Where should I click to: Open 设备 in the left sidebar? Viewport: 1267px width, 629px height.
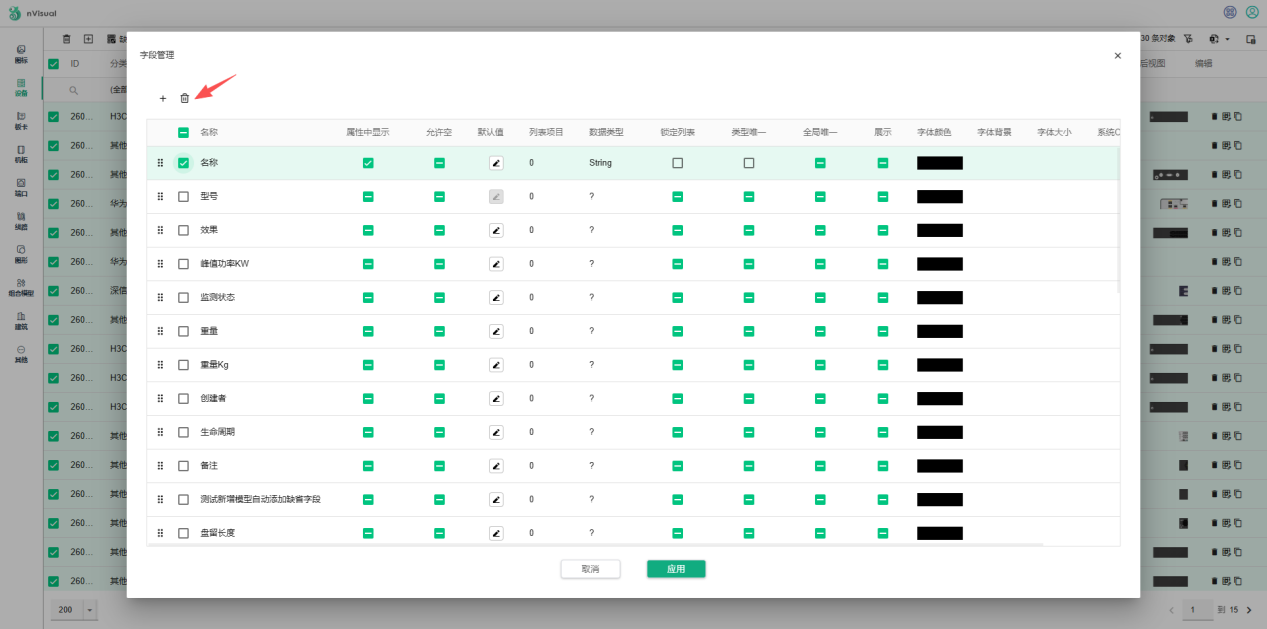coord(21,87)
